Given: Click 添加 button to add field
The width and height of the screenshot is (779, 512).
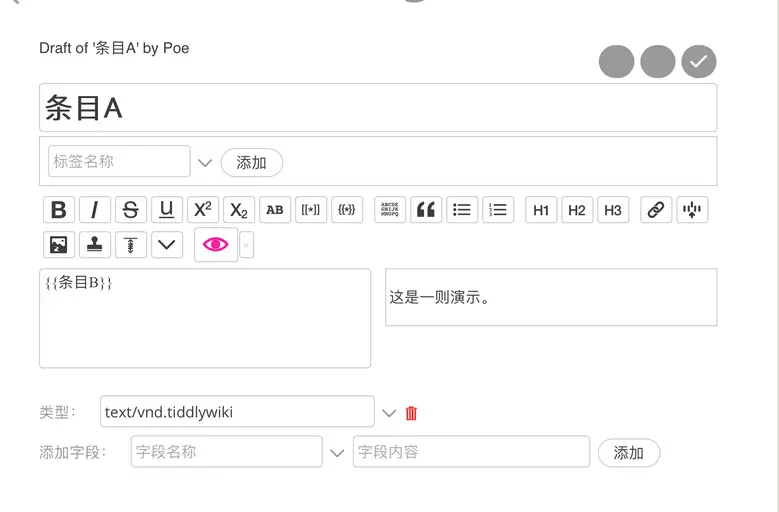Looking at the screenshot, I should 628,453.
